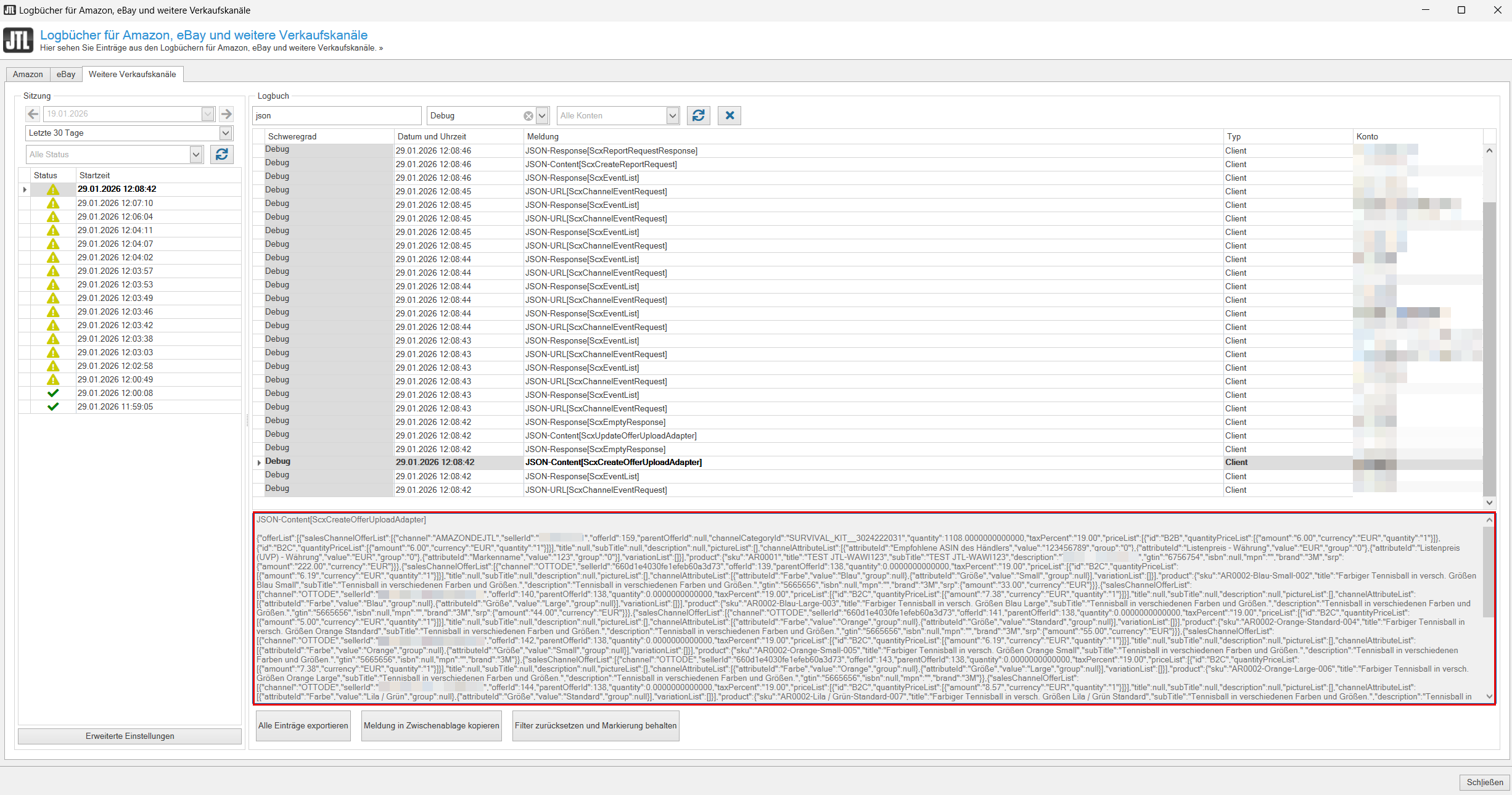1512x795 pixels.
Task: Switch to the eBay tab
Action: pos(66,75)
